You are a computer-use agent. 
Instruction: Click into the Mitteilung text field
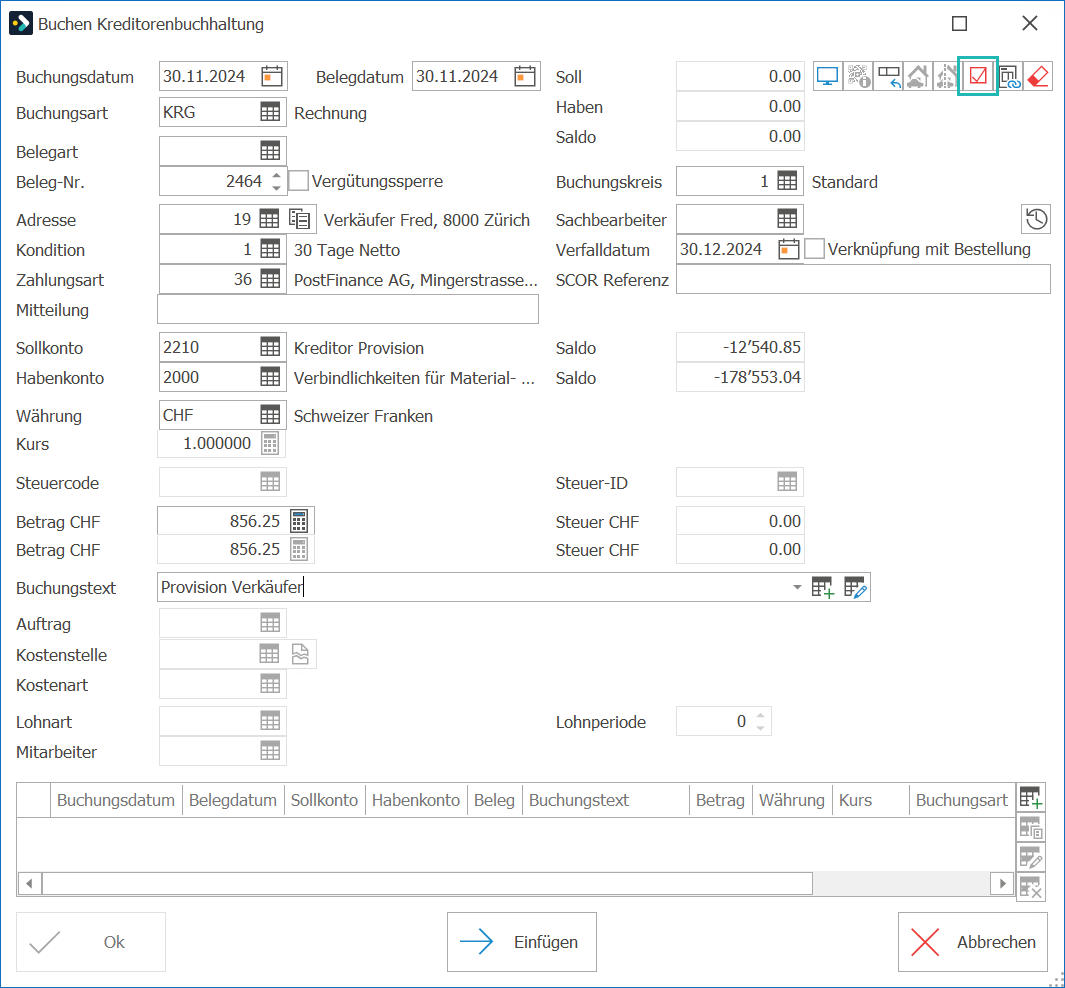point(348,309)
